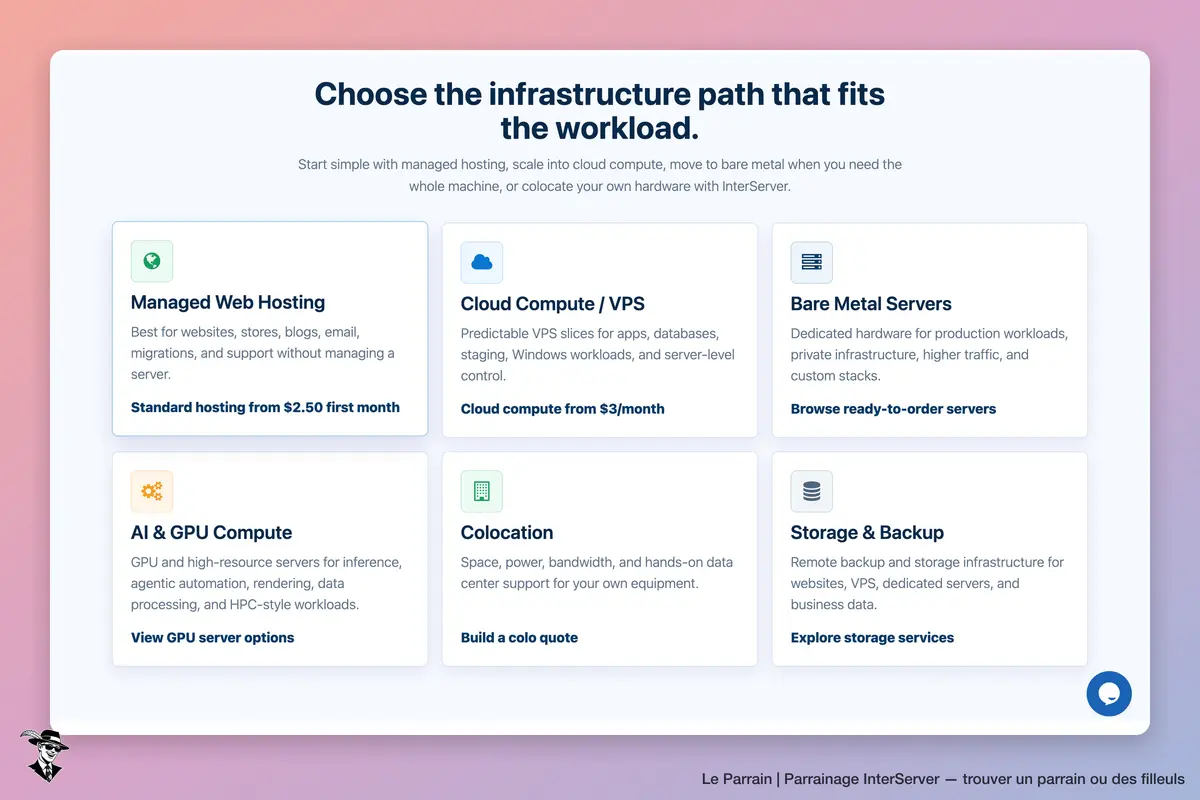The width and height of the screenshot is (1200, 800).
Task: Open the blue chat bubble widget
Action: (1109, 693)
